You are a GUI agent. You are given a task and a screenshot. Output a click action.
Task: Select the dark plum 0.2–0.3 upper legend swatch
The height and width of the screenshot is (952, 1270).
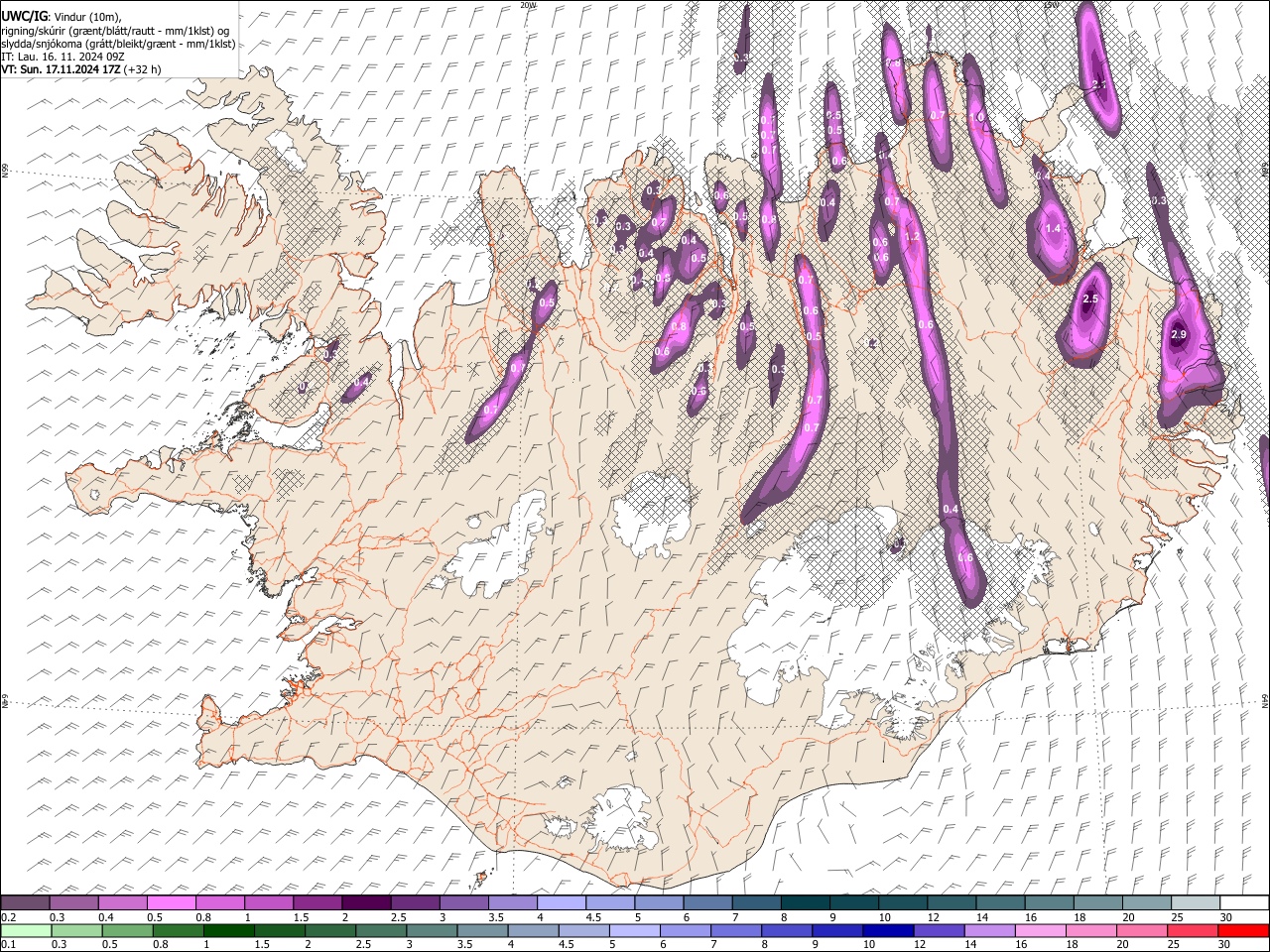(25, 902)
